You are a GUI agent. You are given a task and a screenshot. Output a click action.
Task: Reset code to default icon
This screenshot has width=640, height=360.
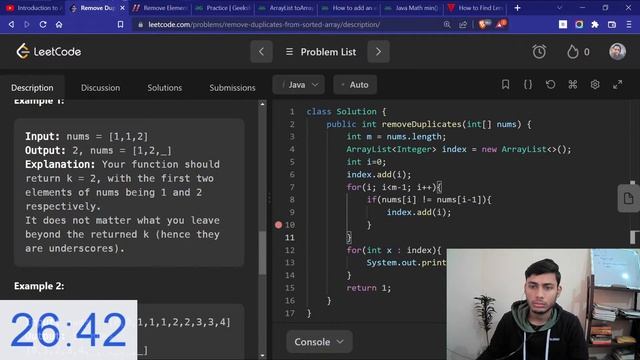tap(550, 84)
